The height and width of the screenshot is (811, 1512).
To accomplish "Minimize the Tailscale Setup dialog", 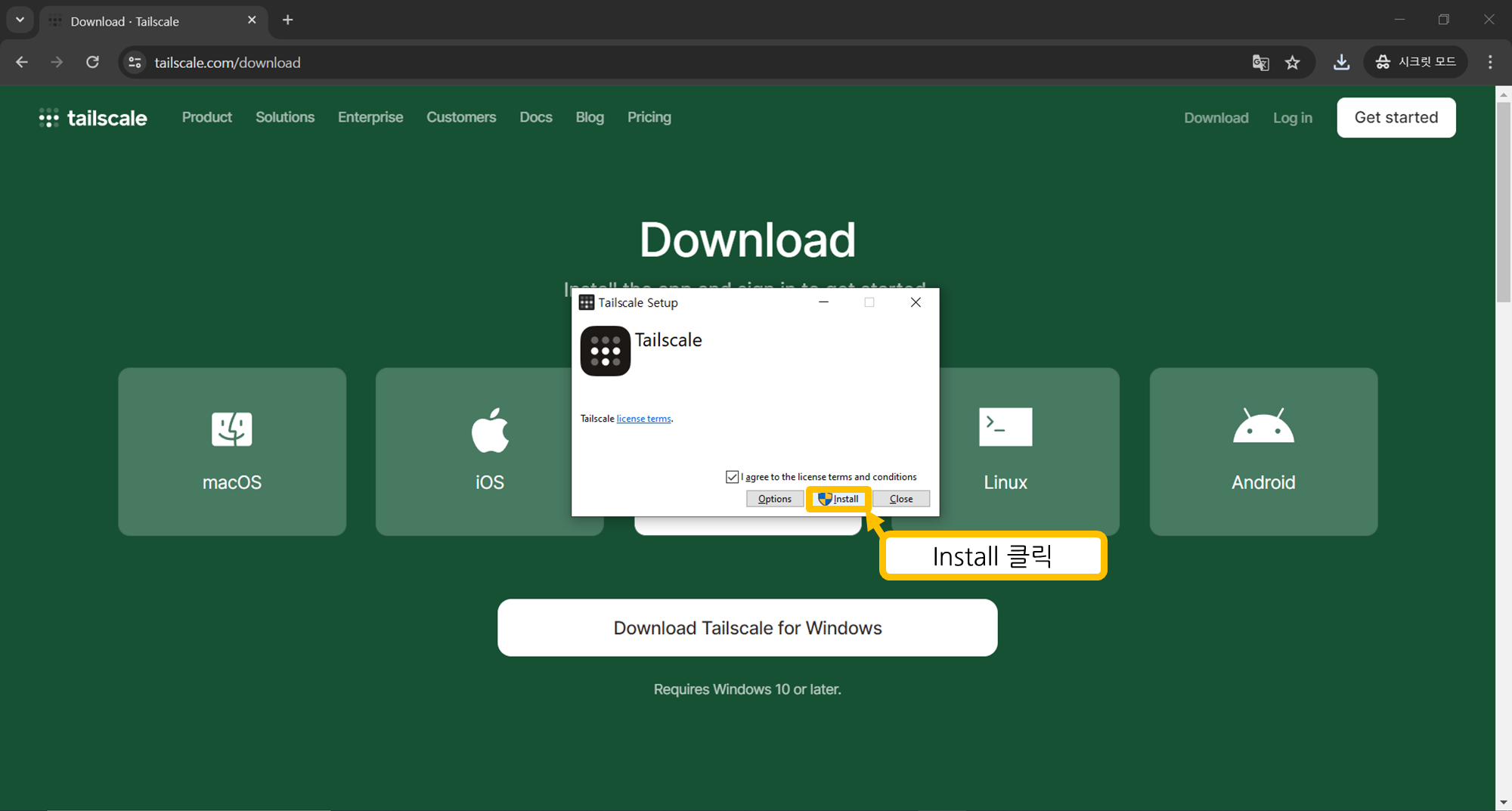I will (824, 302).
